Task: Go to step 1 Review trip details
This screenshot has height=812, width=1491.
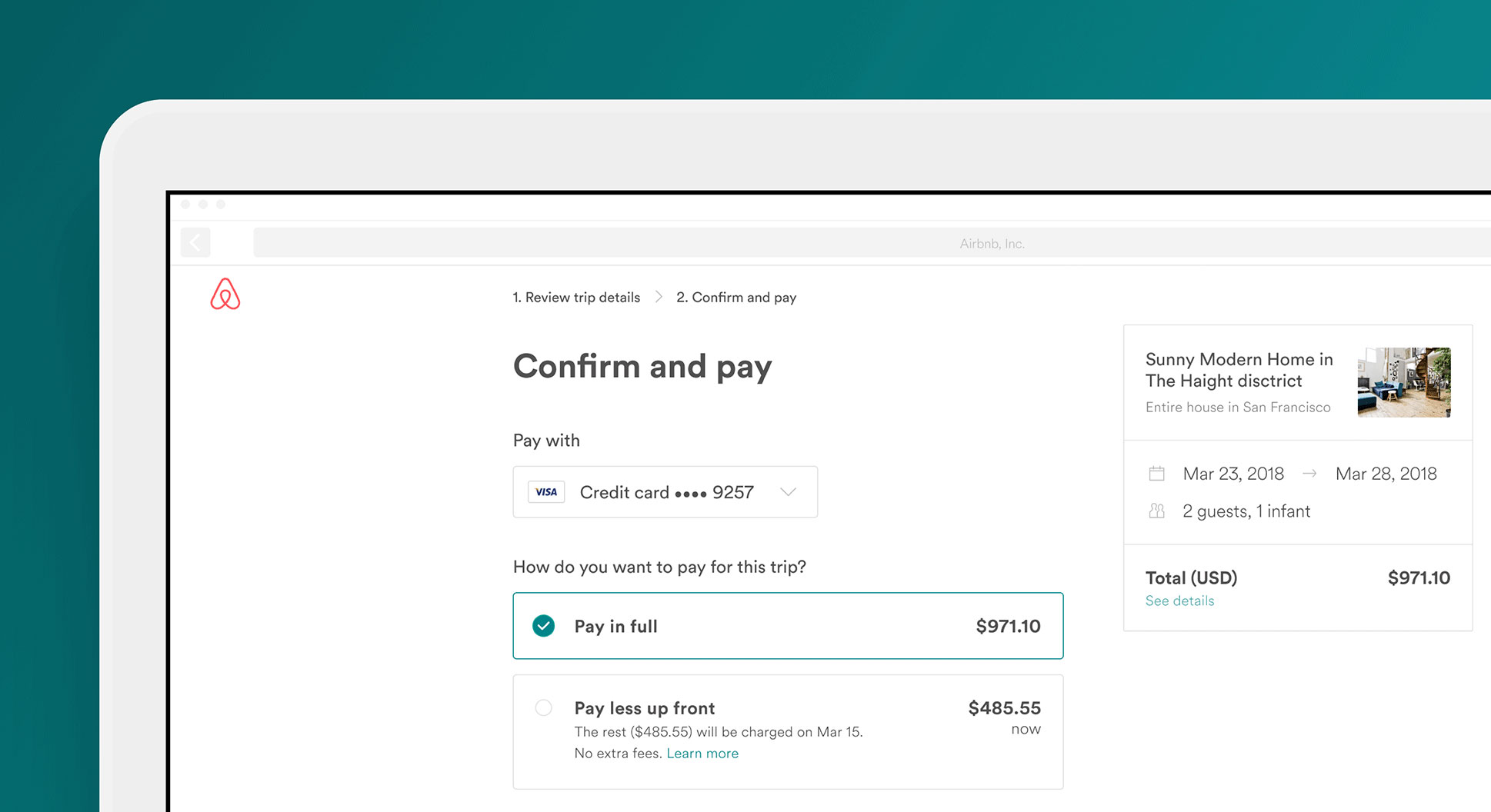Action: point(576,298)
